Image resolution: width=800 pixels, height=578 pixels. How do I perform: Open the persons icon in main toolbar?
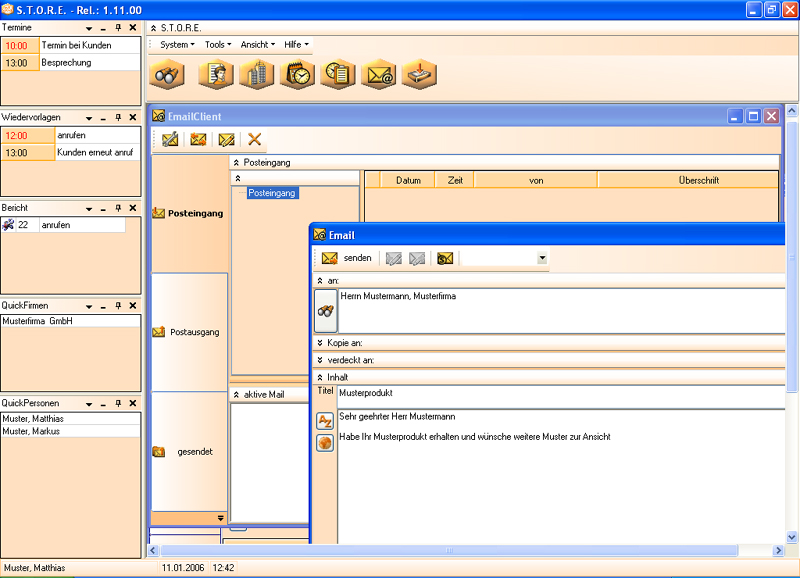pyautogui.click(x=216, y=74)
